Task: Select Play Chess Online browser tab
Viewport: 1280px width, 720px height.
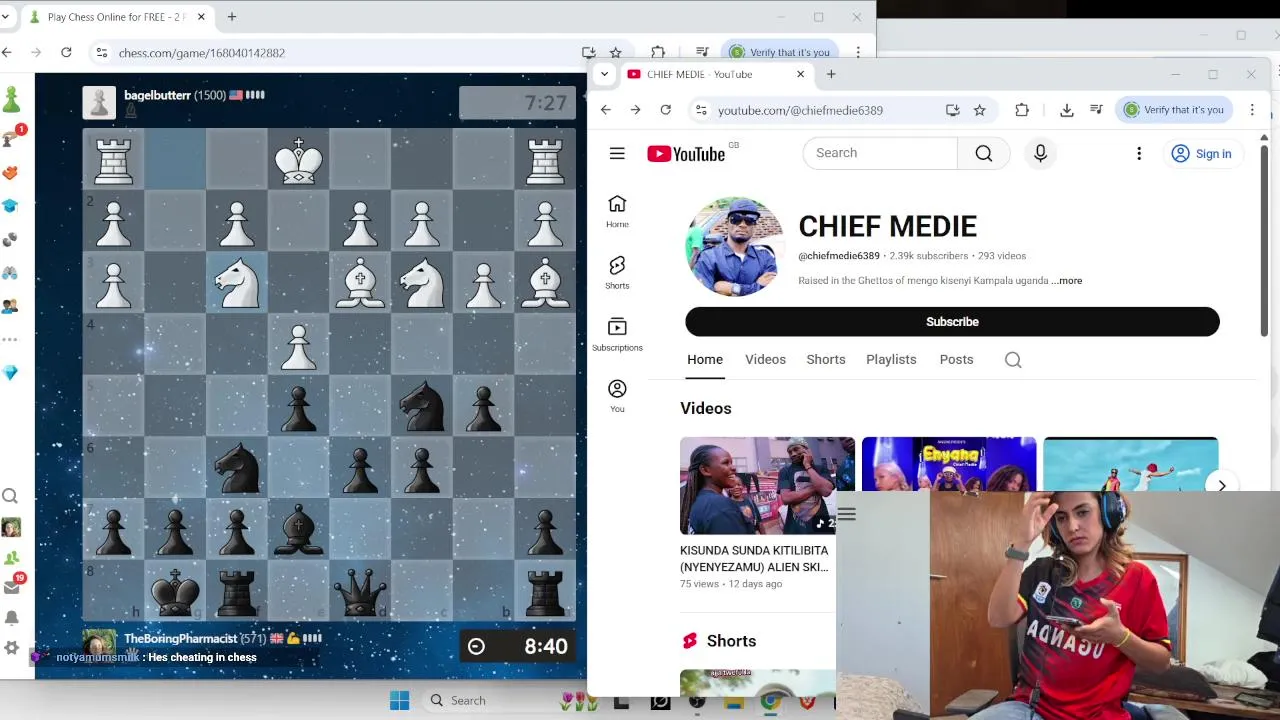Action: point(115,17)
